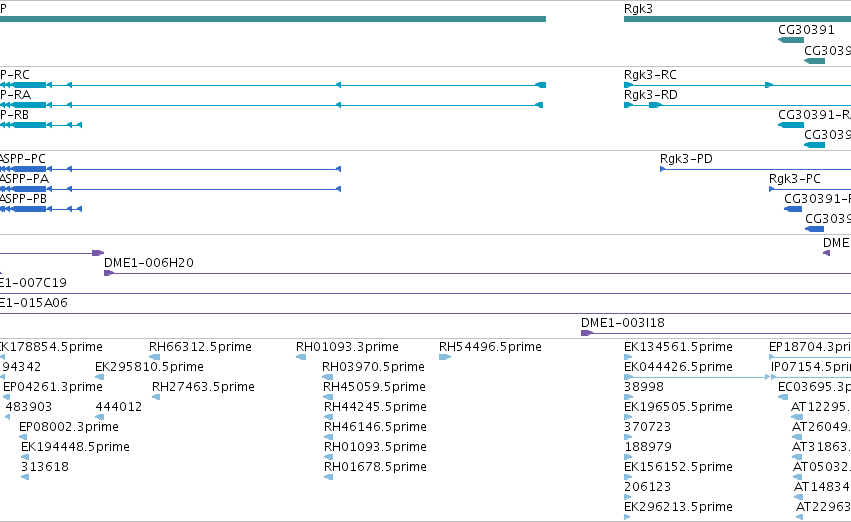Select the AT31863 EST label
The height and width of the screenshot is (522, 851).
(x=822, y=447)
